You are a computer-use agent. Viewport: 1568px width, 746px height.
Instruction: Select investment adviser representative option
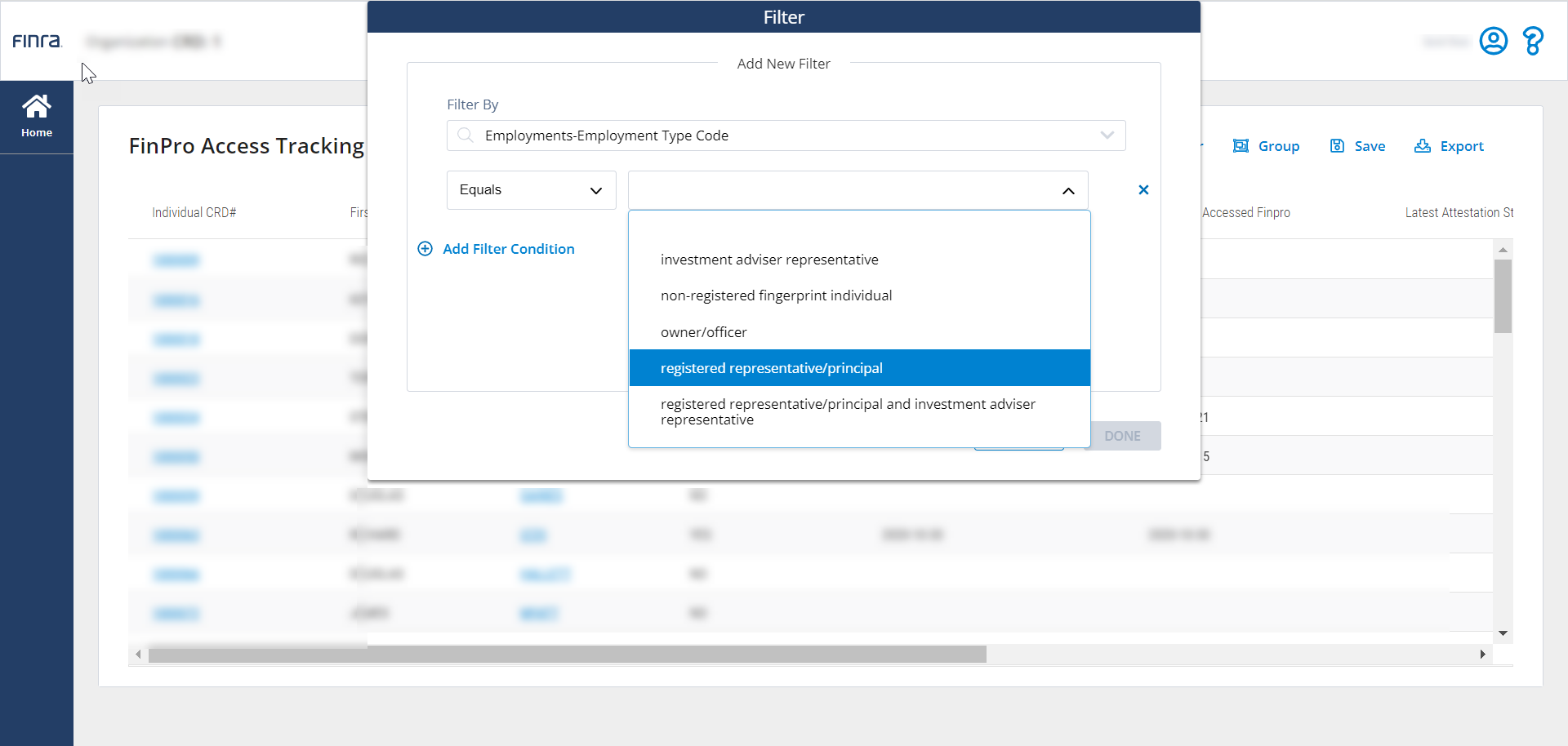pyautogui.click(x=769, y=260)
